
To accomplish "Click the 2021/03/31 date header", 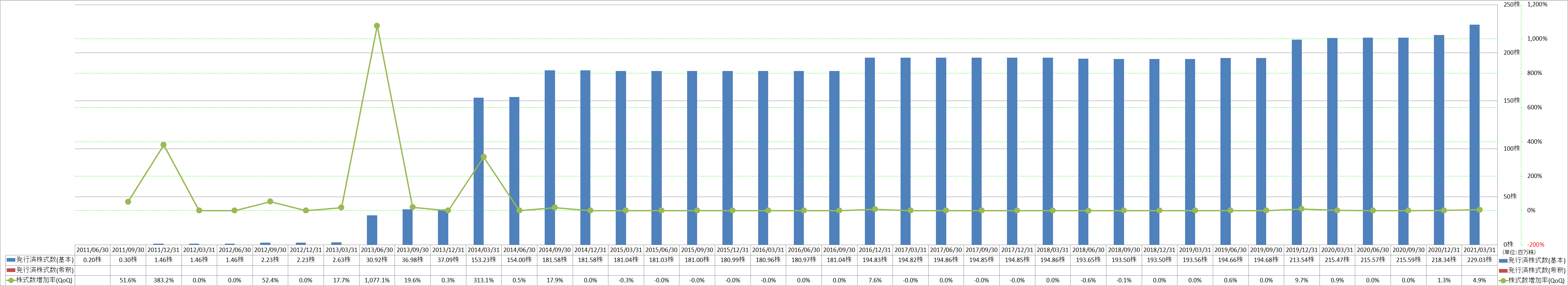I will [1479, 250].
